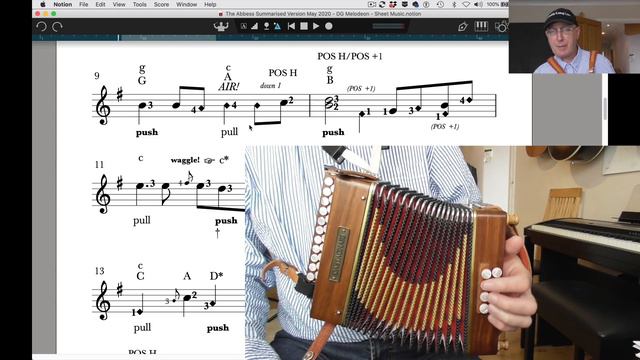Open the mixer icon at the toolbar's right end
This screenshot has height=360, width=640.
click(x=501, y=27)
